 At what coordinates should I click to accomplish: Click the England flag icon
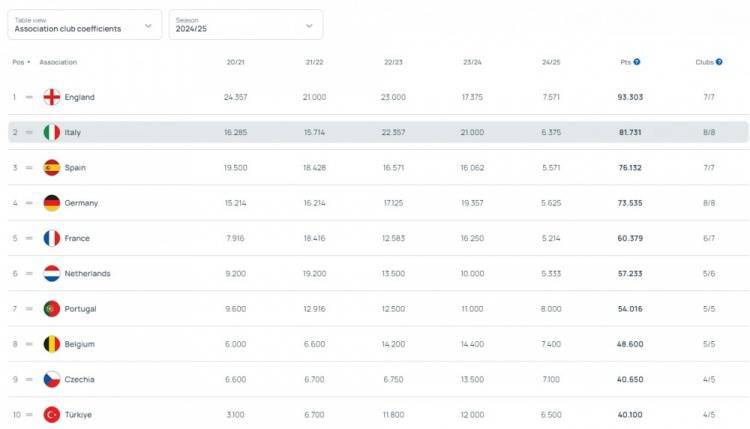click(x=52, y=97)
